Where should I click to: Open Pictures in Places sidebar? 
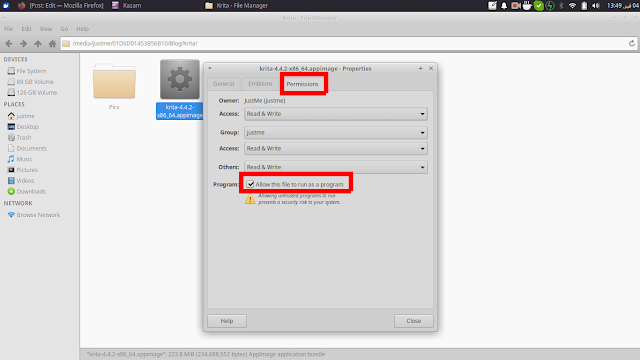[22, 170]
